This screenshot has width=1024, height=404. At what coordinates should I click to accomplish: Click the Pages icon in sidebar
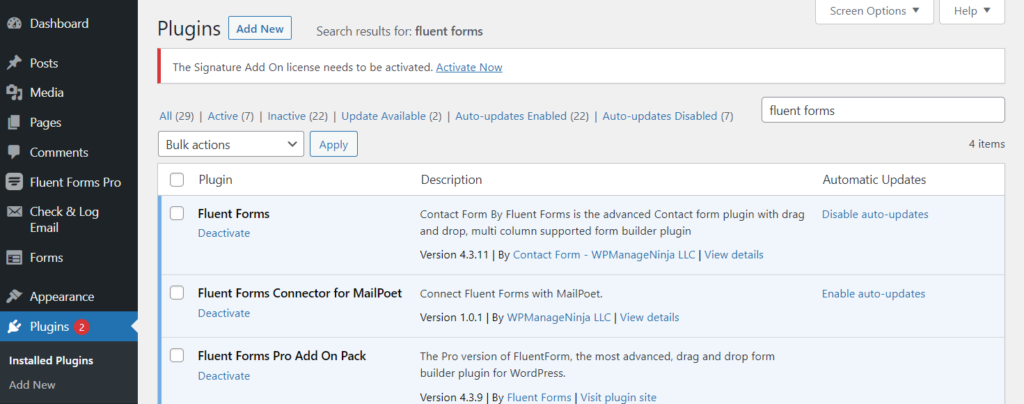(x=14, y=123)
